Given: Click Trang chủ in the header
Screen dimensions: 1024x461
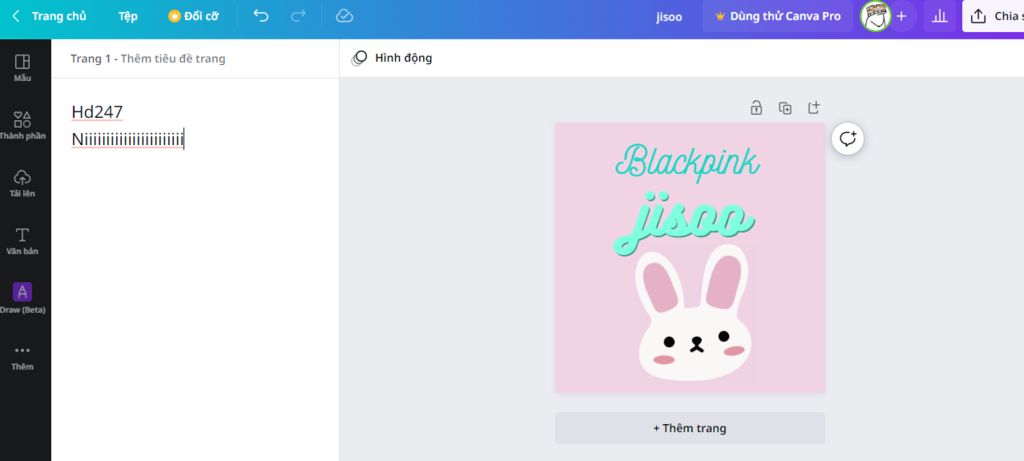Looking at the screenshot, I should click(x=59, y=16).
